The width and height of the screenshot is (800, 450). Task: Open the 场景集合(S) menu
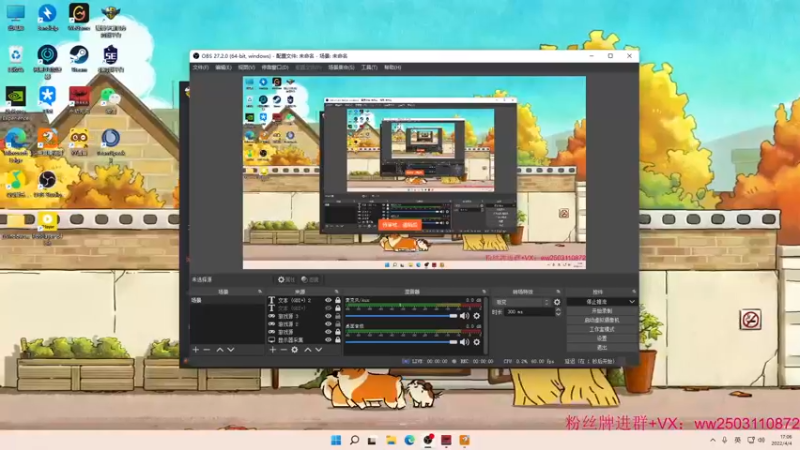341,67
